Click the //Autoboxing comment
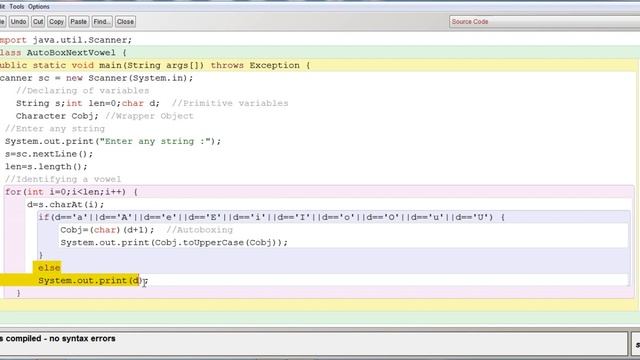The width and height of the screenshot is (640, 360). click(x=199, y=230)
